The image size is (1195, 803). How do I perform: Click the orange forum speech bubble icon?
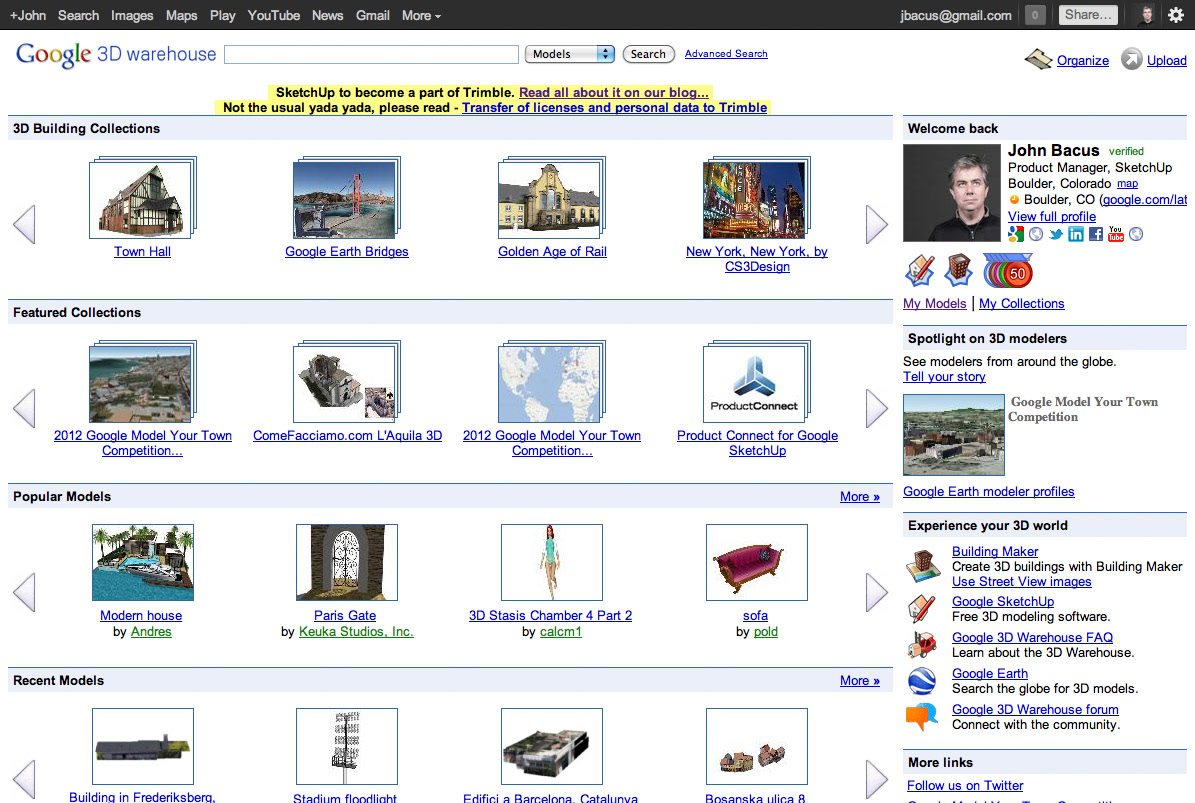pyautogui.click(x=921, y=716)
